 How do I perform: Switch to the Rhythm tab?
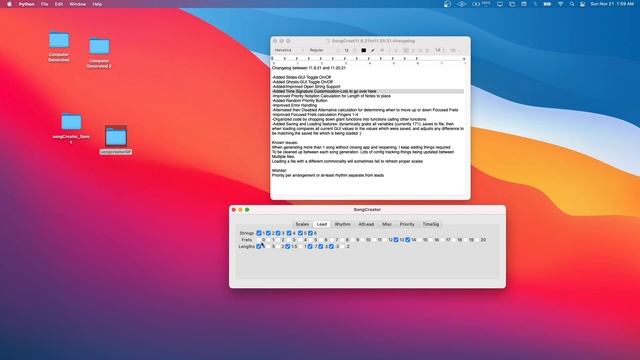click(x=342, y=224)
